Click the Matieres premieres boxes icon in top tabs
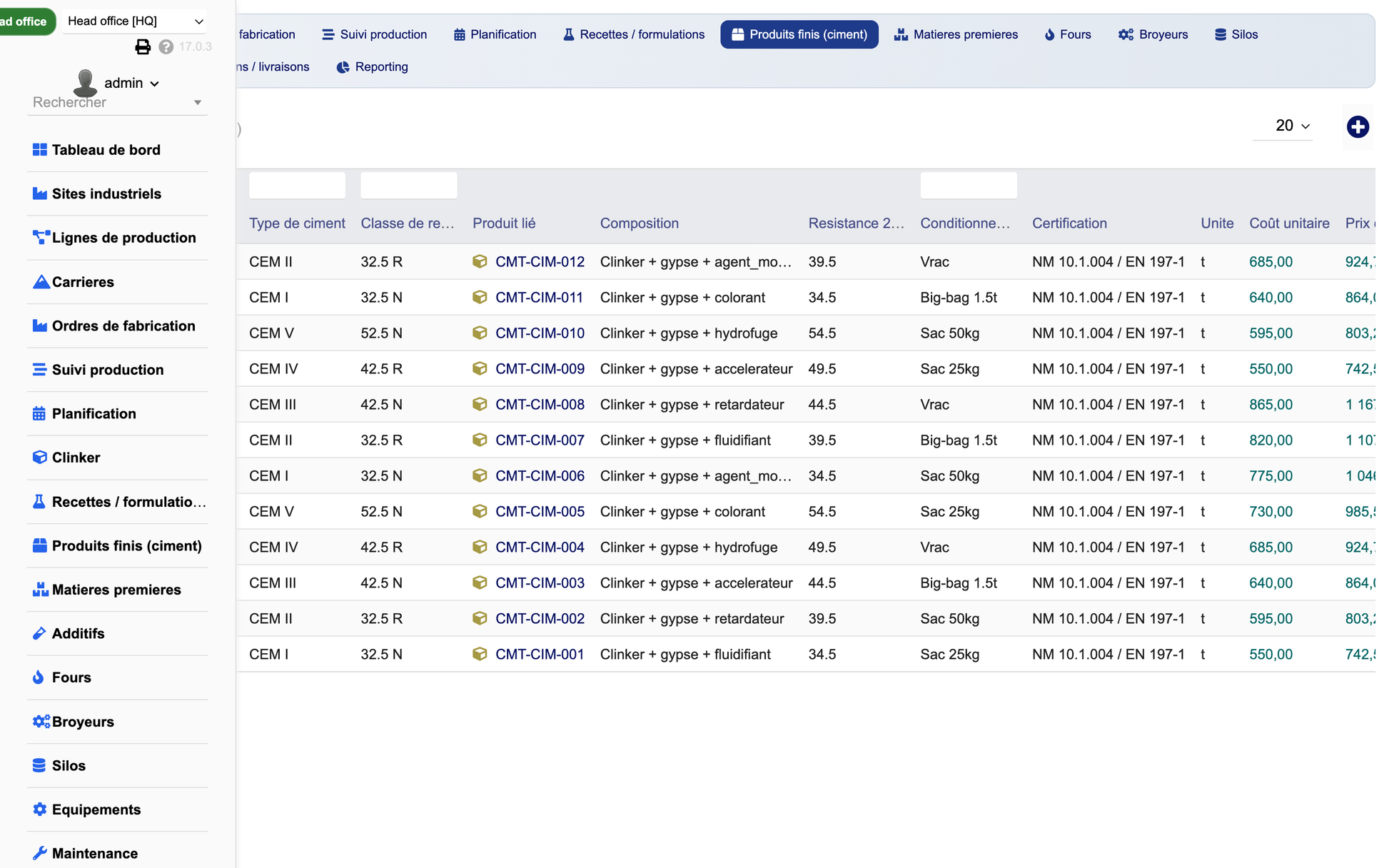The width and height of the screenshot is (1389, 868). 901,35
